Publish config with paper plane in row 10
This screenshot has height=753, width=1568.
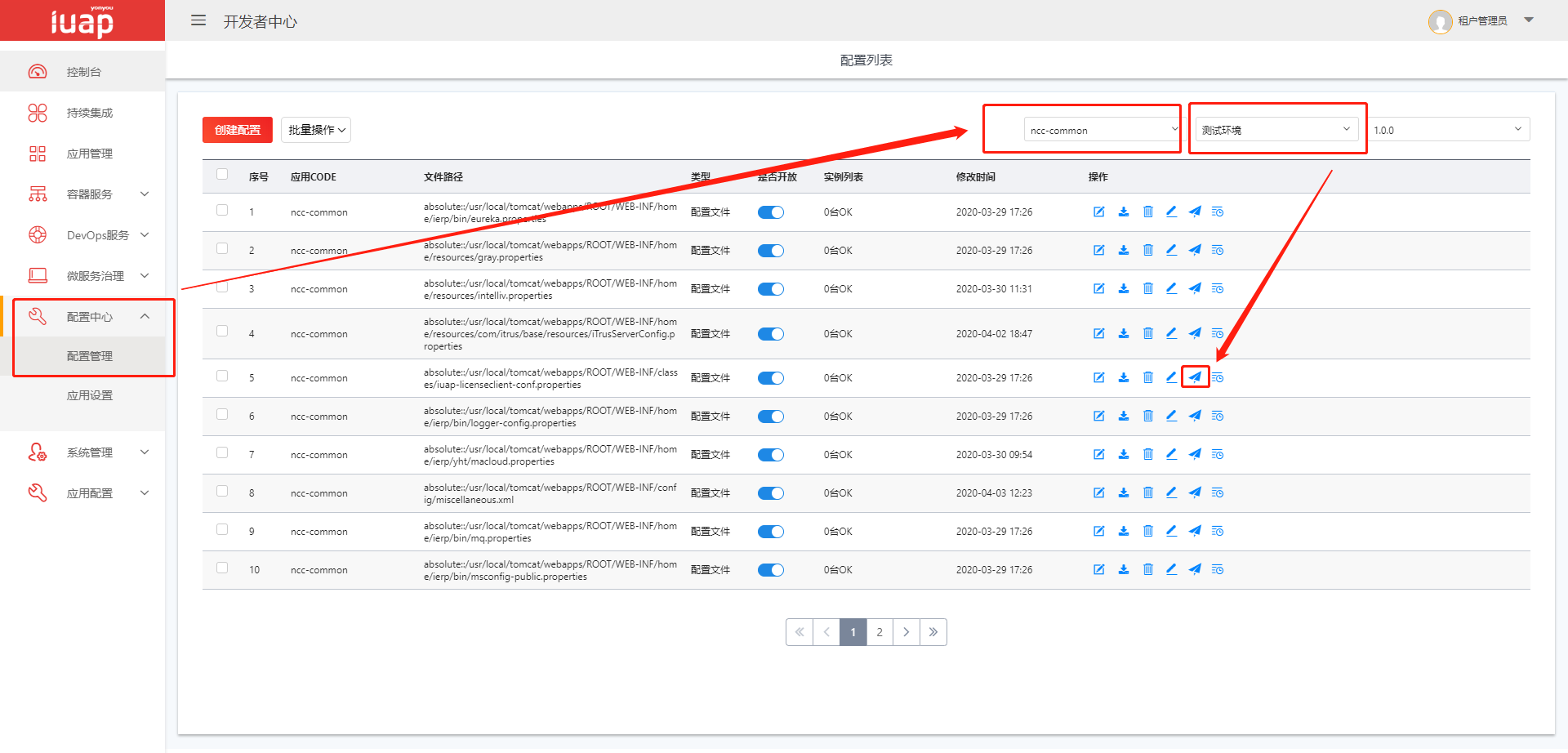pyautogui.click(x=1195, y=569)
